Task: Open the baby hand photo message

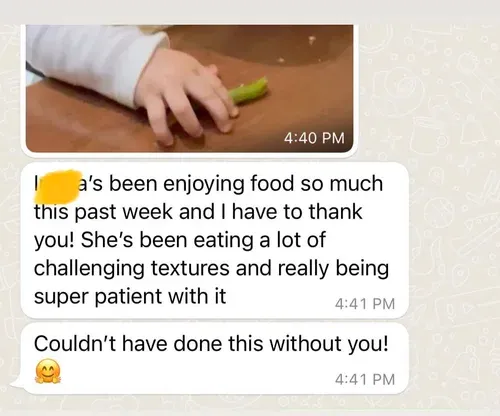Action: (x=189, y=89)
